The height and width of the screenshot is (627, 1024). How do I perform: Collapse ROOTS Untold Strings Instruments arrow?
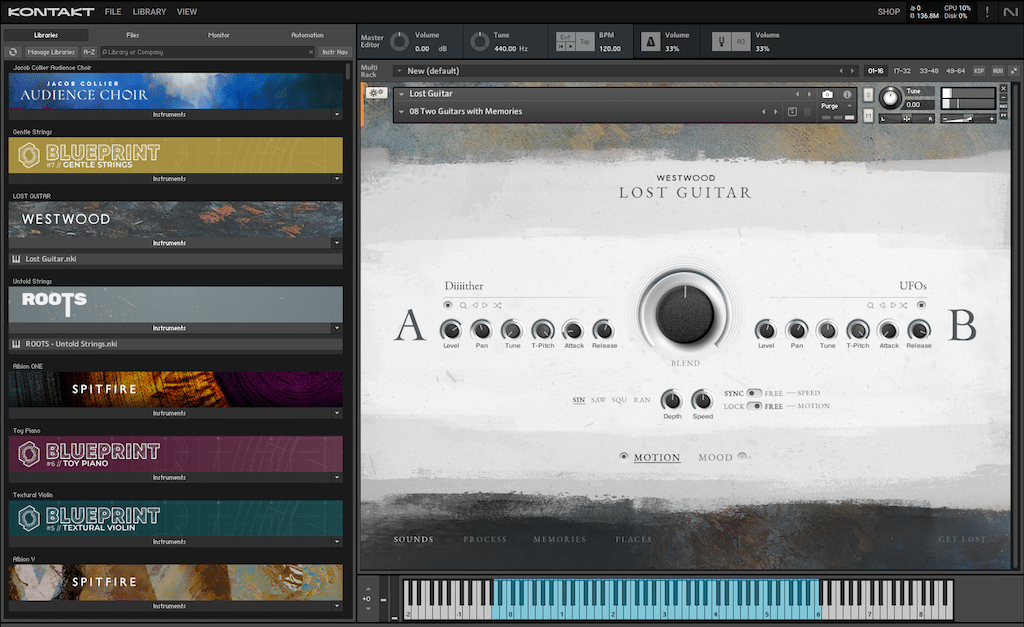click(337, 328)
